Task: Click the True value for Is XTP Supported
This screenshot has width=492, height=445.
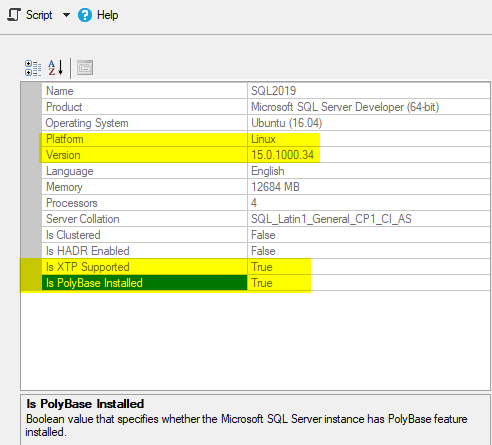Action: click(x=262, y=267)
